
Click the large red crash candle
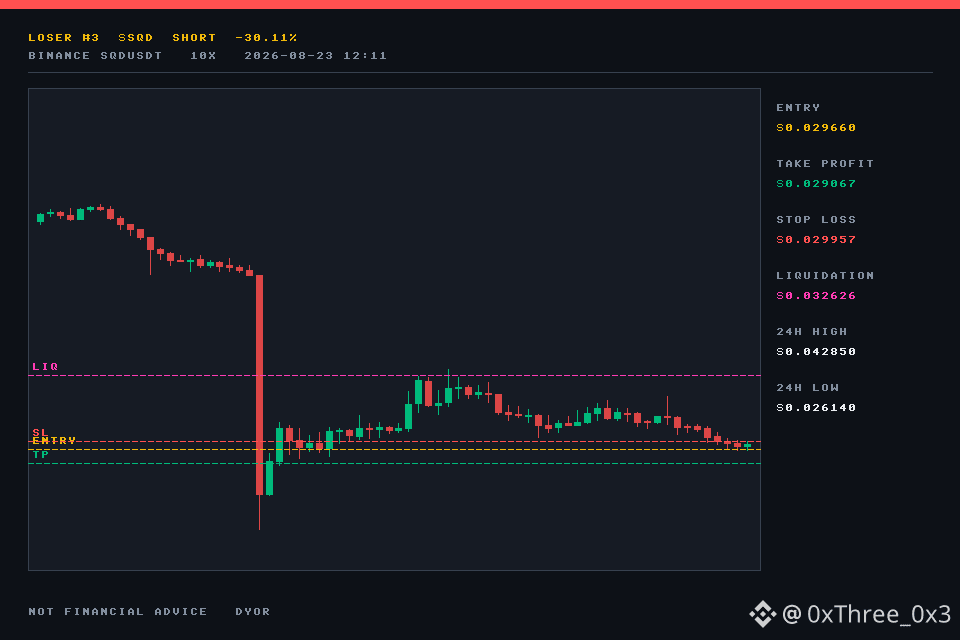[260, 385]
